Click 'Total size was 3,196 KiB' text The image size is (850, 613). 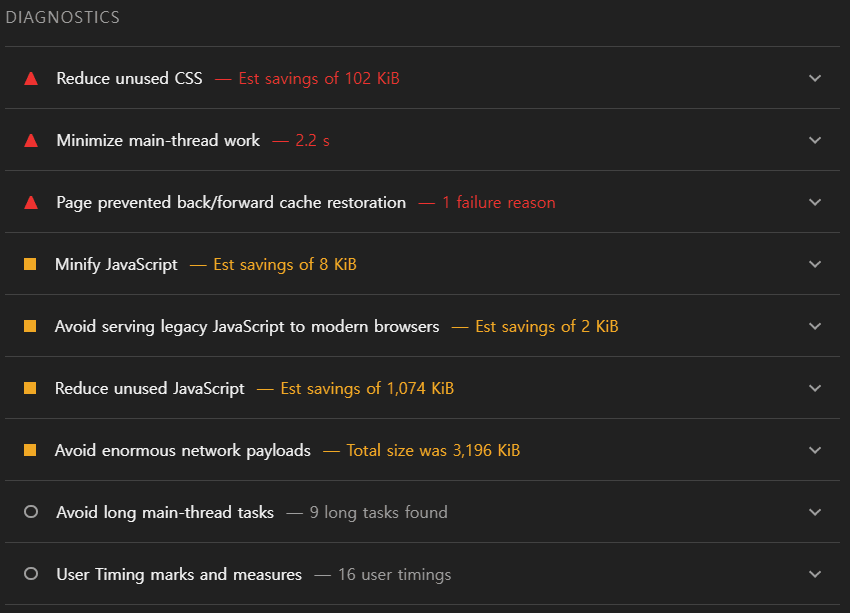[433, 450]
